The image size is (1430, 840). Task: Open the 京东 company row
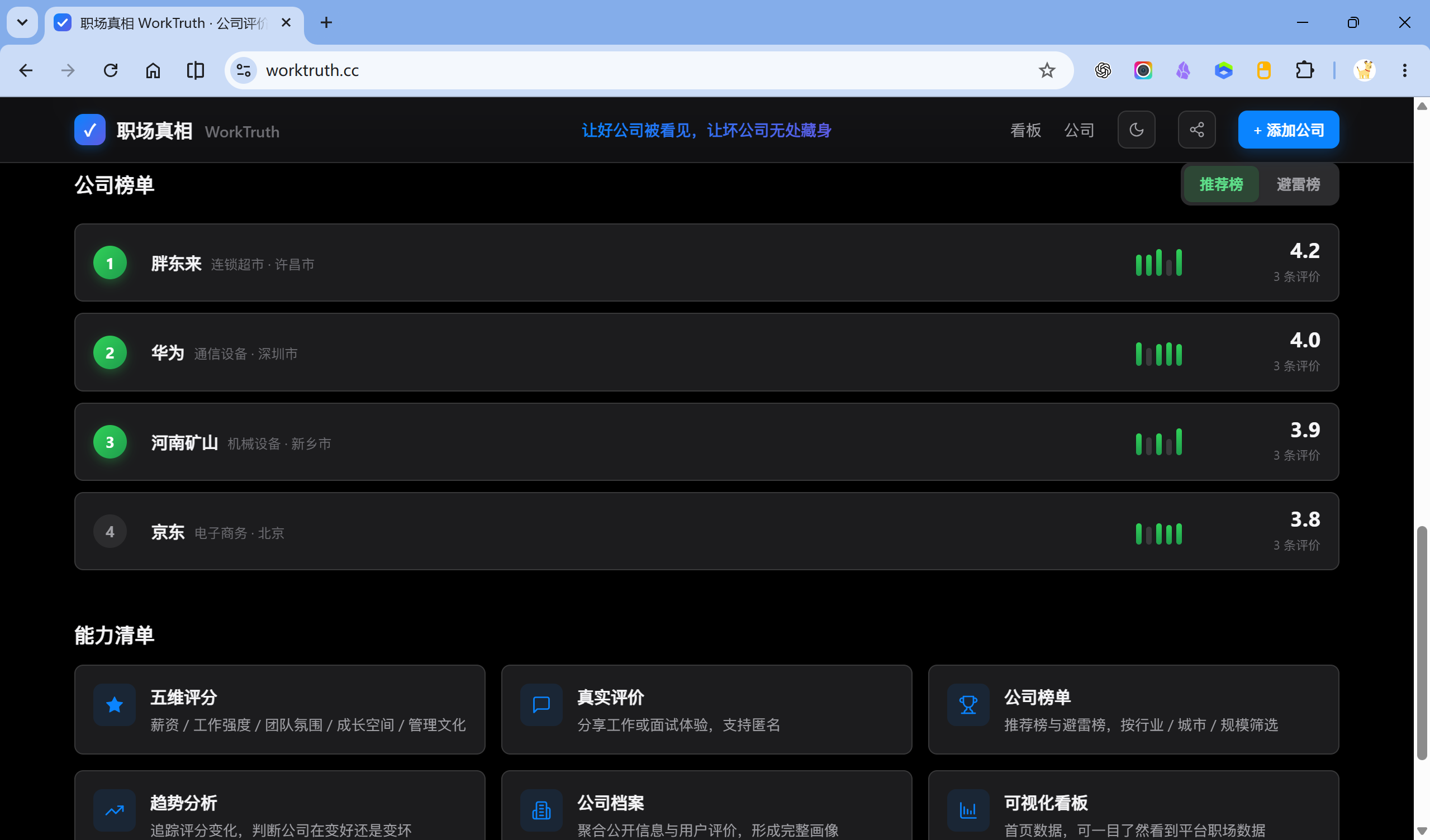706,532
